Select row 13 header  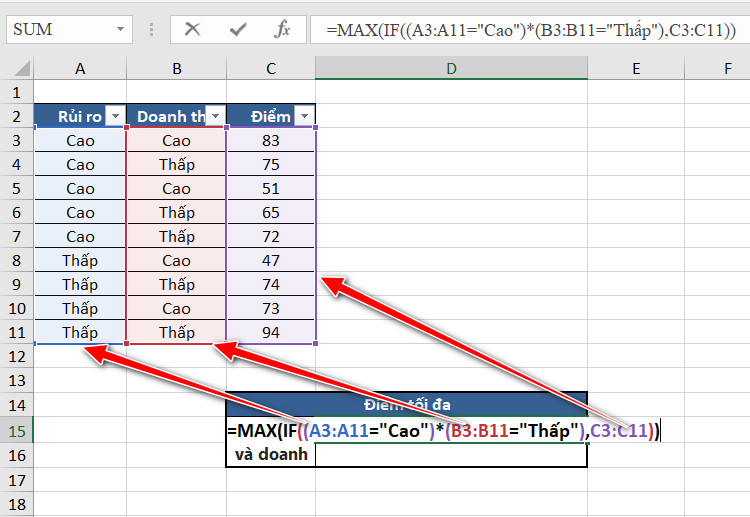pyautogui.click(x=17, y=380)
